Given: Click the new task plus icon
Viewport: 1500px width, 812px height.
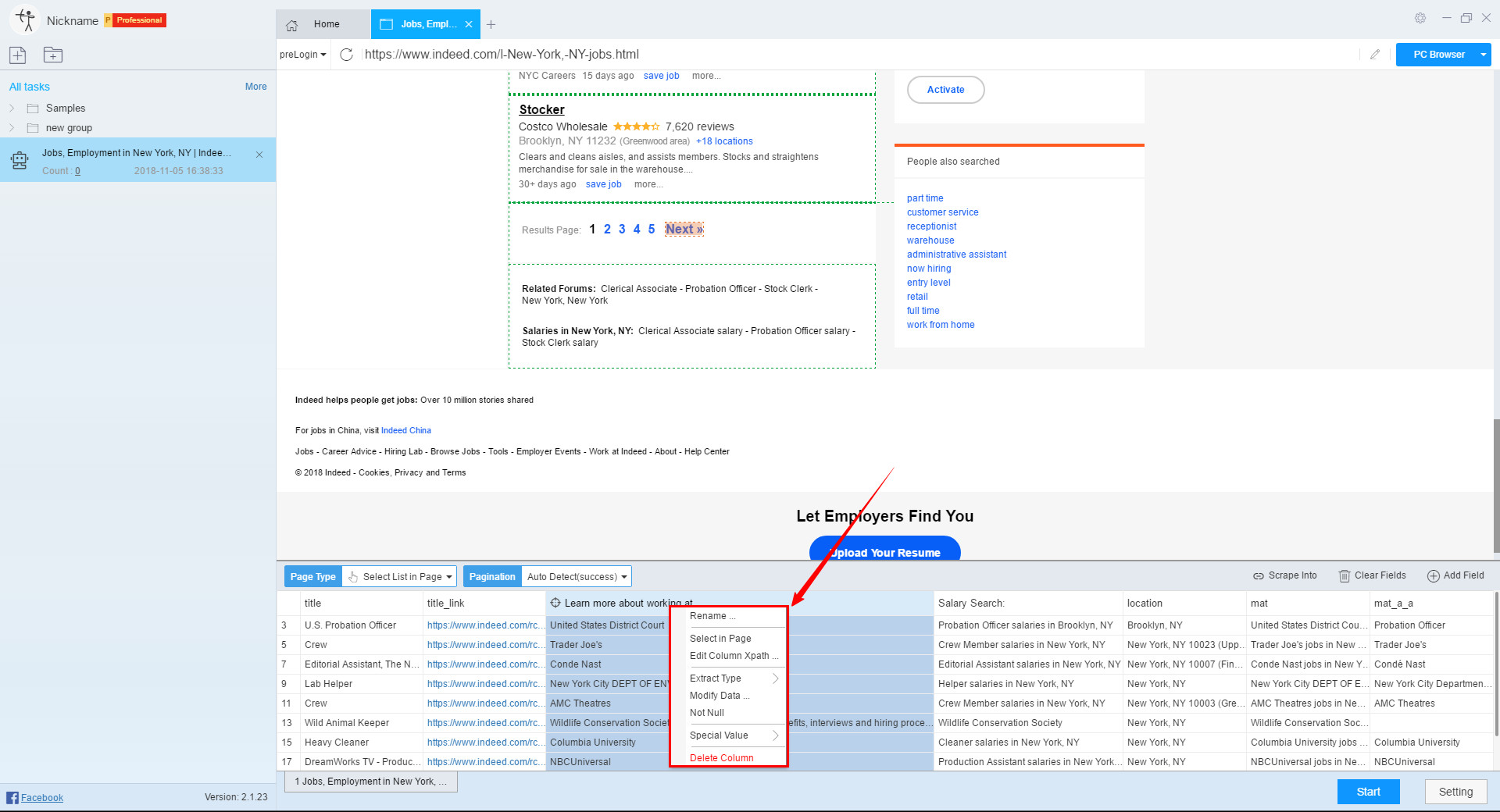Looking at the screenshot, I should (17, 55).
